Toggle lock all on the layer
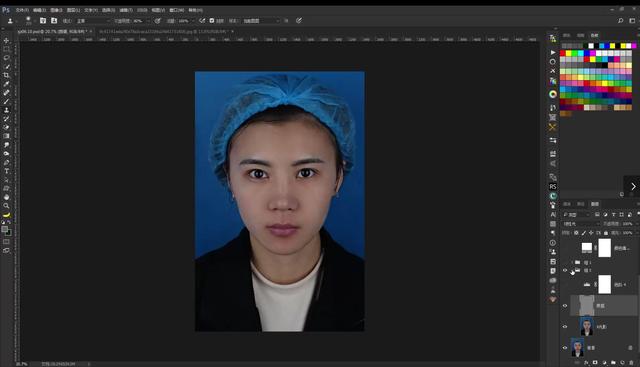Image resolution: width=640 pixels, height=367 pixels. pyautogui.click(x=606, y=233)
